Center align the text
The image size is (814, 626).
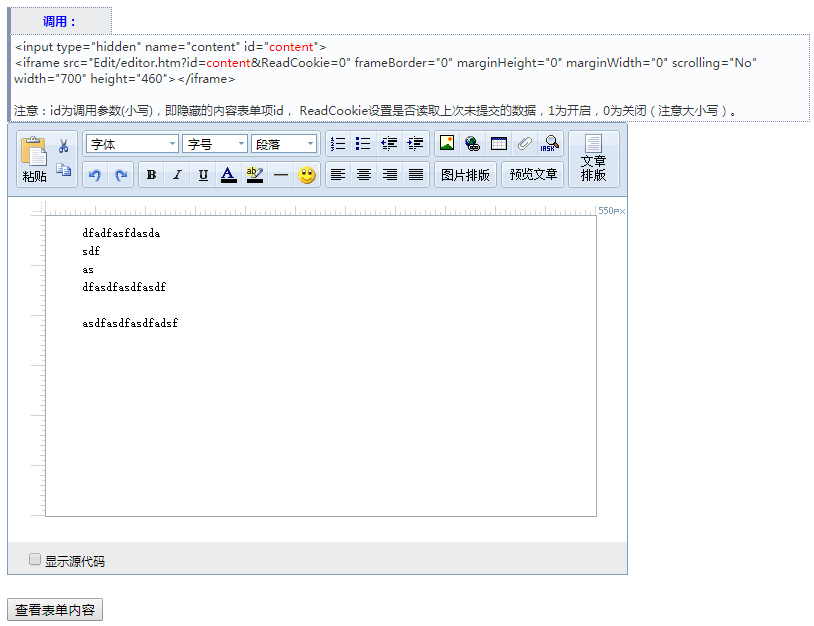pos(364,175)
